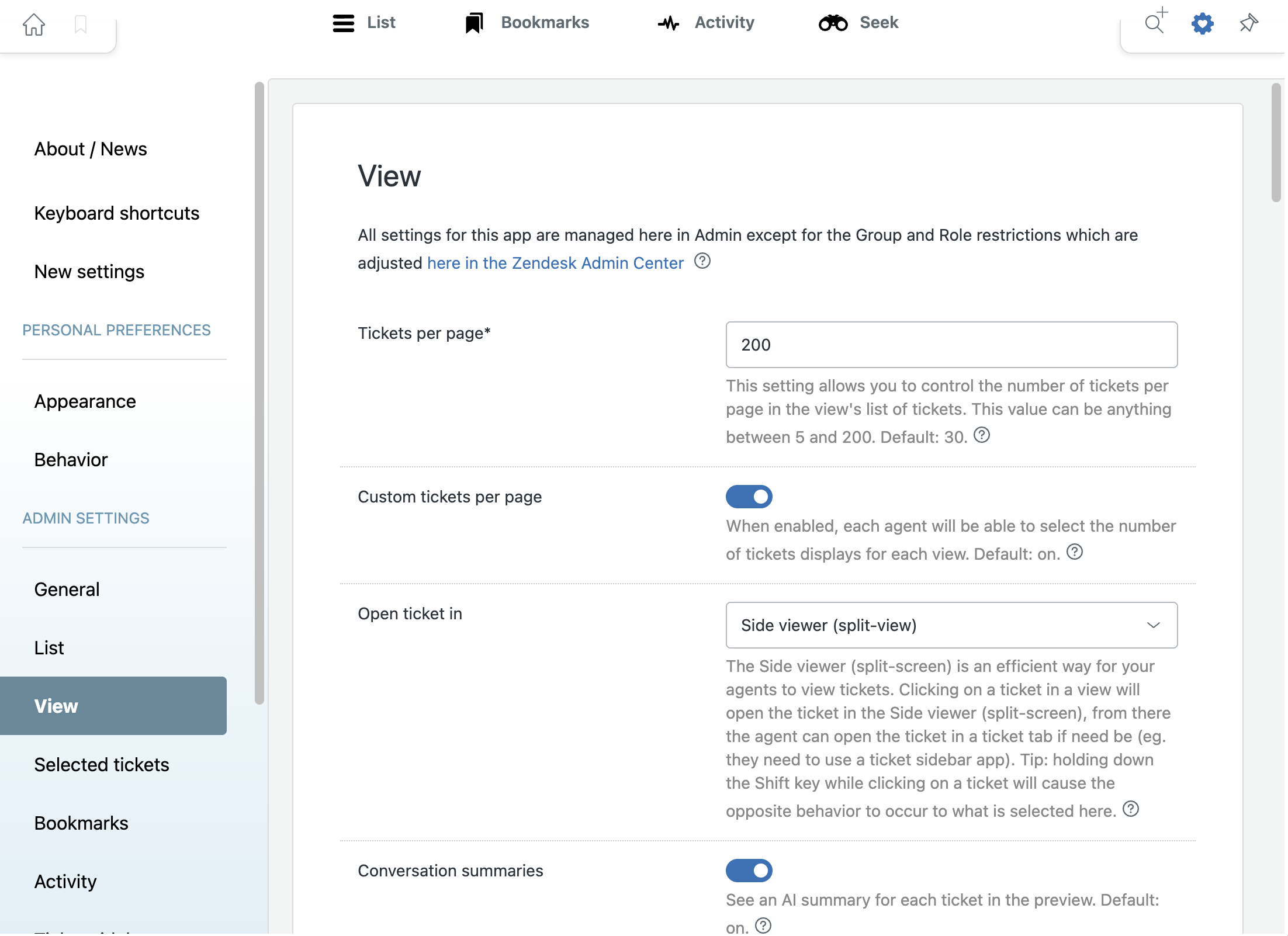Open the Activity tab in top bar
This screenshot has width=1288, height=936.
tap(706, 23)
